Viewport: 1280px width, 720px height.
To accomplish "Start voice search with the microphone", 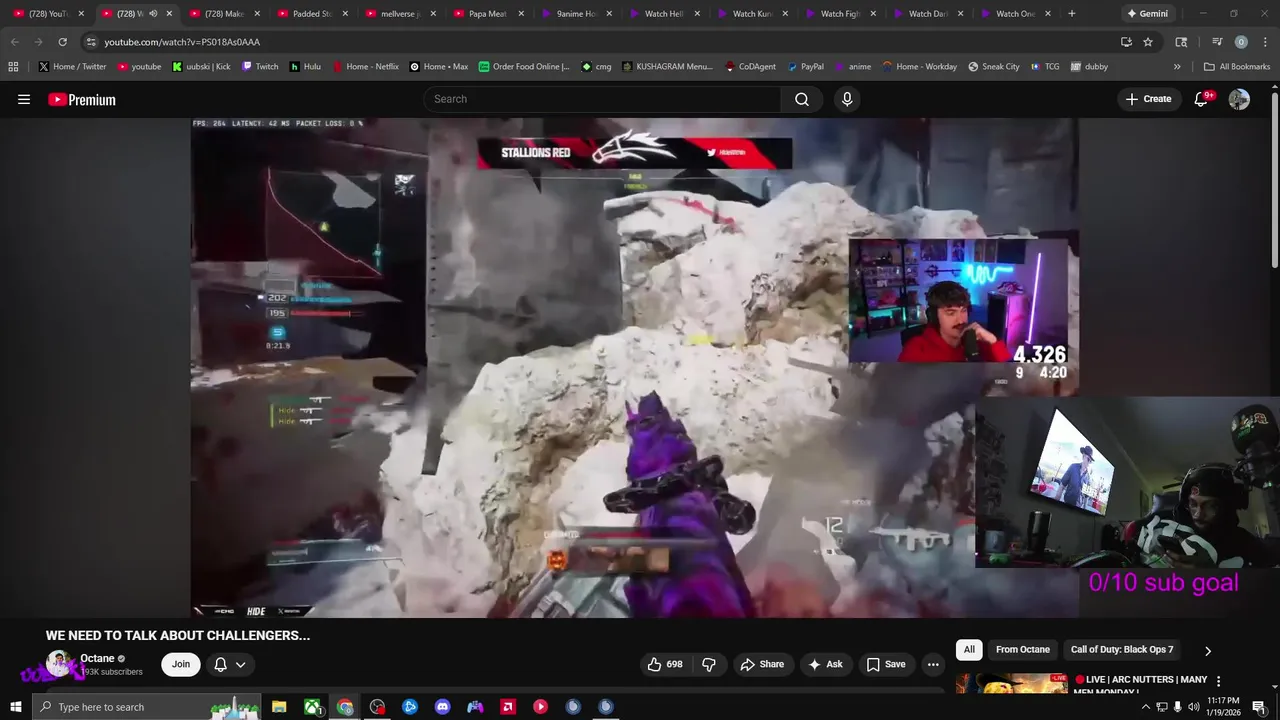I will (847, 99).
